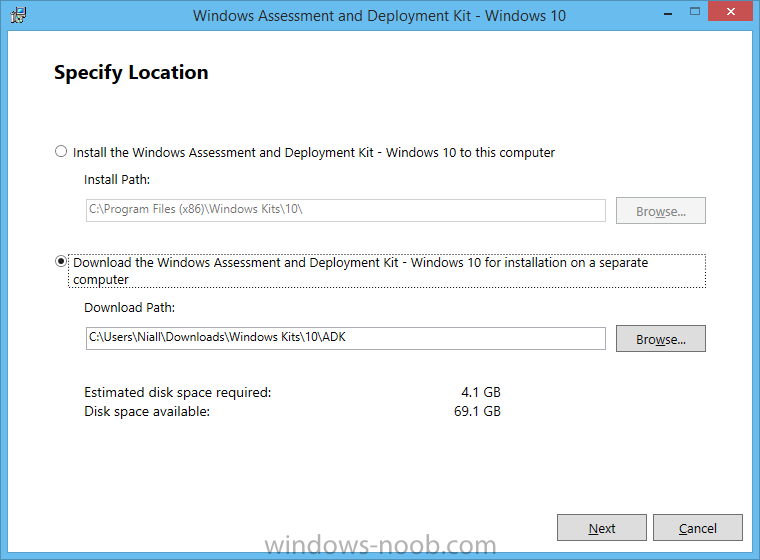Minimize the ADK setup window
This screenshot has height=560, width=760.
click(x=668, y=13)
